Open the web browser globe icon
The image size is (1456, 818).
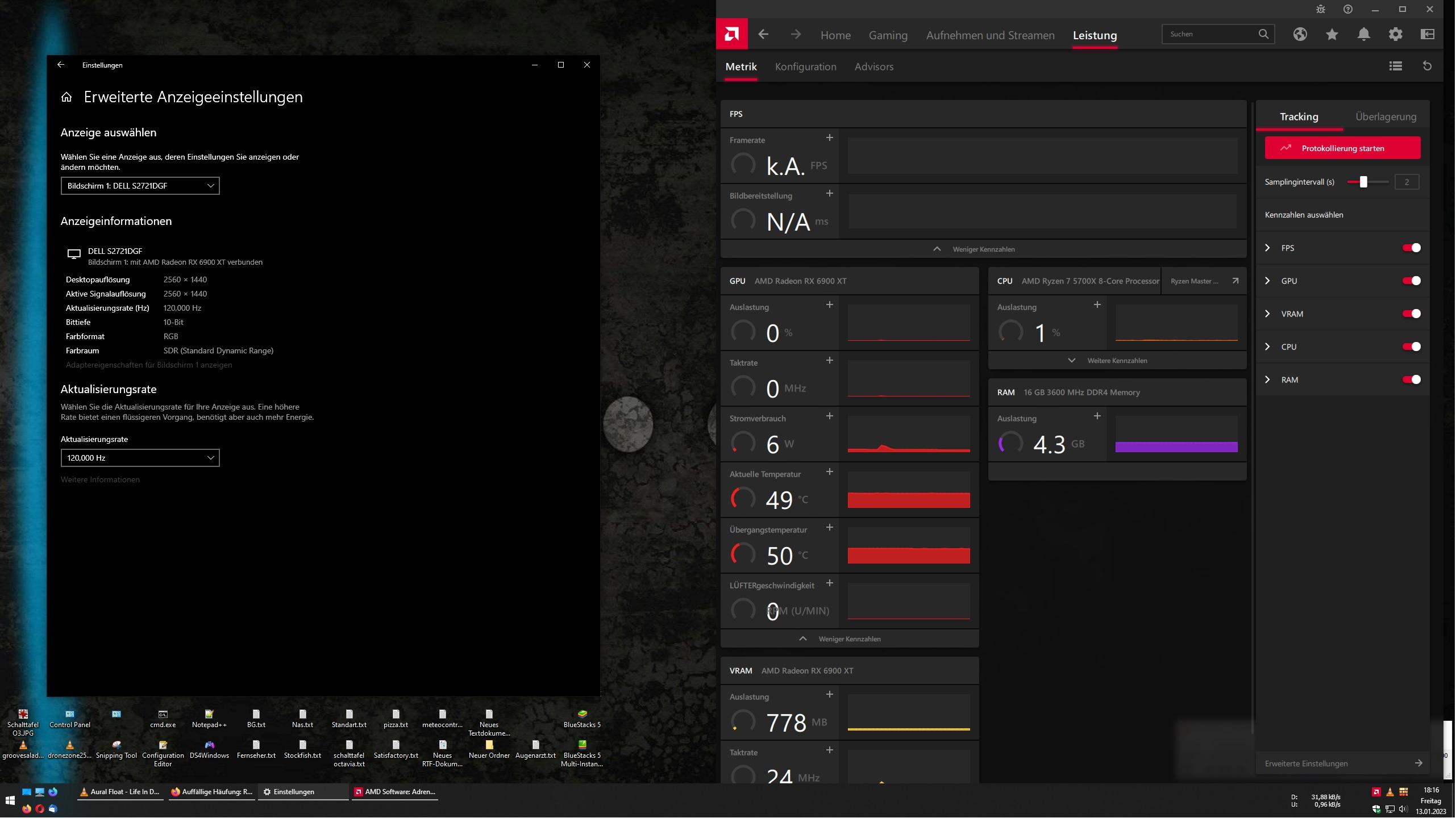tap(1300, 34)
